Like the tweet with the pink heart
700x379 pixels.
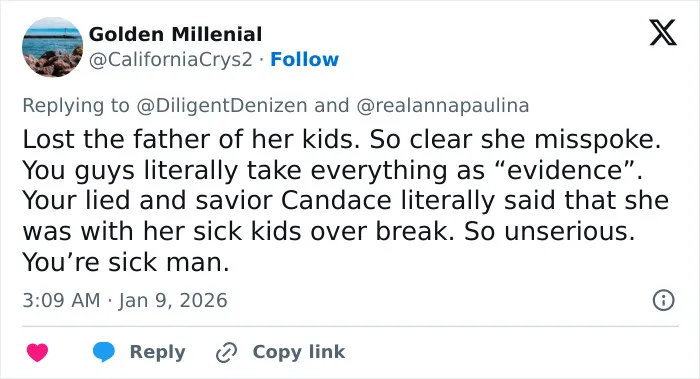coord(37,352)
